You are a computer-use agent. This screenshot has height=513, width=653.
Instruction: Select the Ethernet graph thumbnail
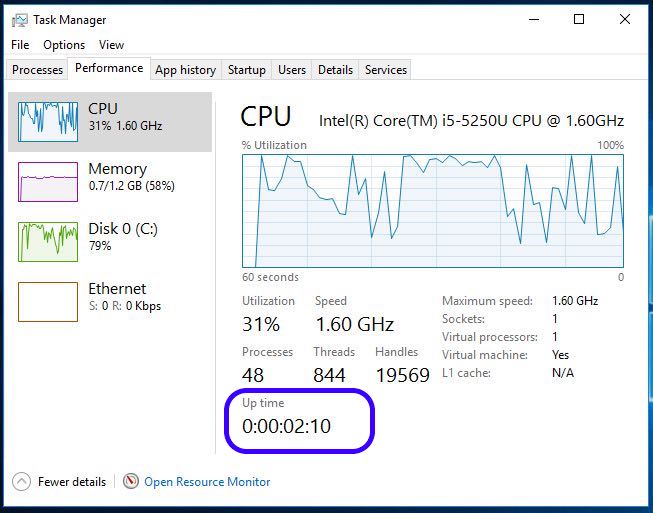tap(48, 302)
